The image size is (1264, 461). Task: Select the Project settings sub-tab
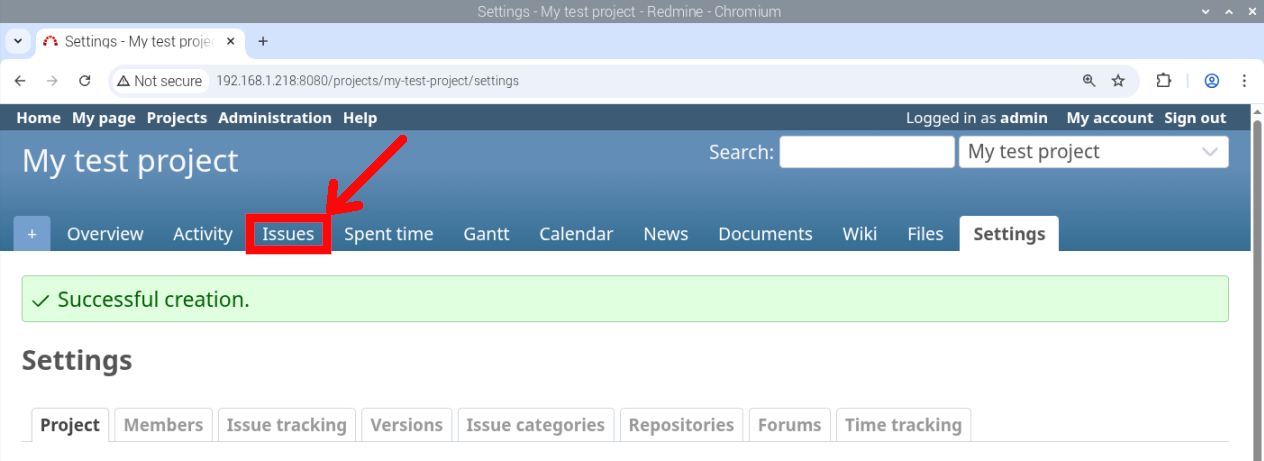70,425
